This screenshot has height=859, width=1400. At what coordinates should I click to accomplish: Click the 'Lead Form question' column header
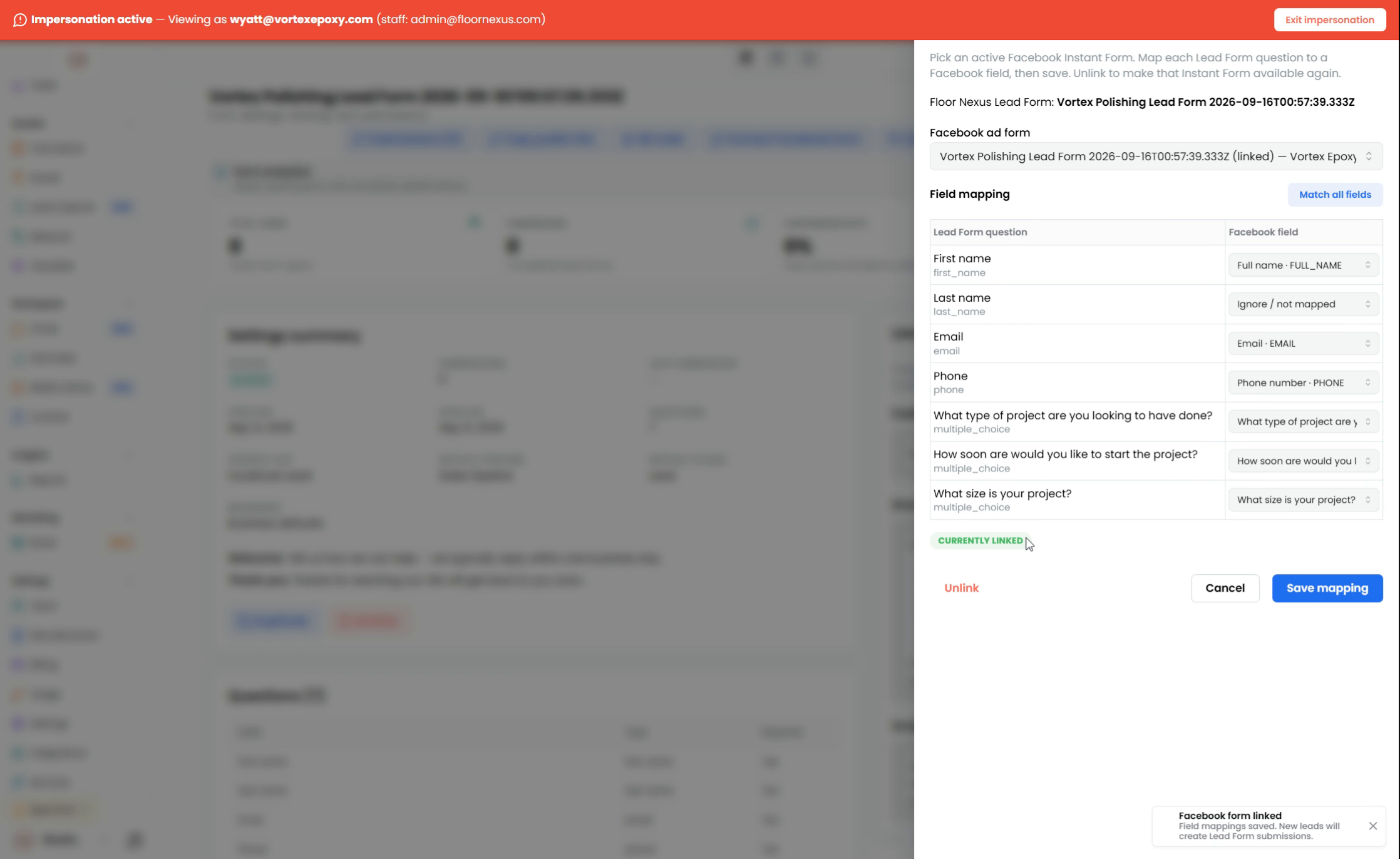pyautogui.click(x=980, y=232)
